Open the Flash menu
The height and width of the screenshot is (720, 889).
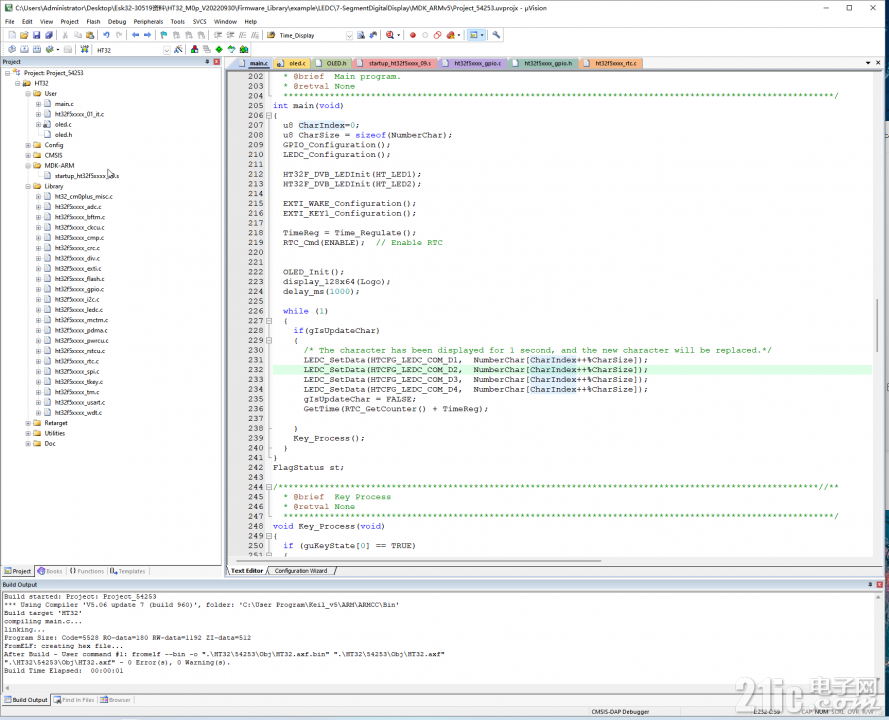coord(93,22)
